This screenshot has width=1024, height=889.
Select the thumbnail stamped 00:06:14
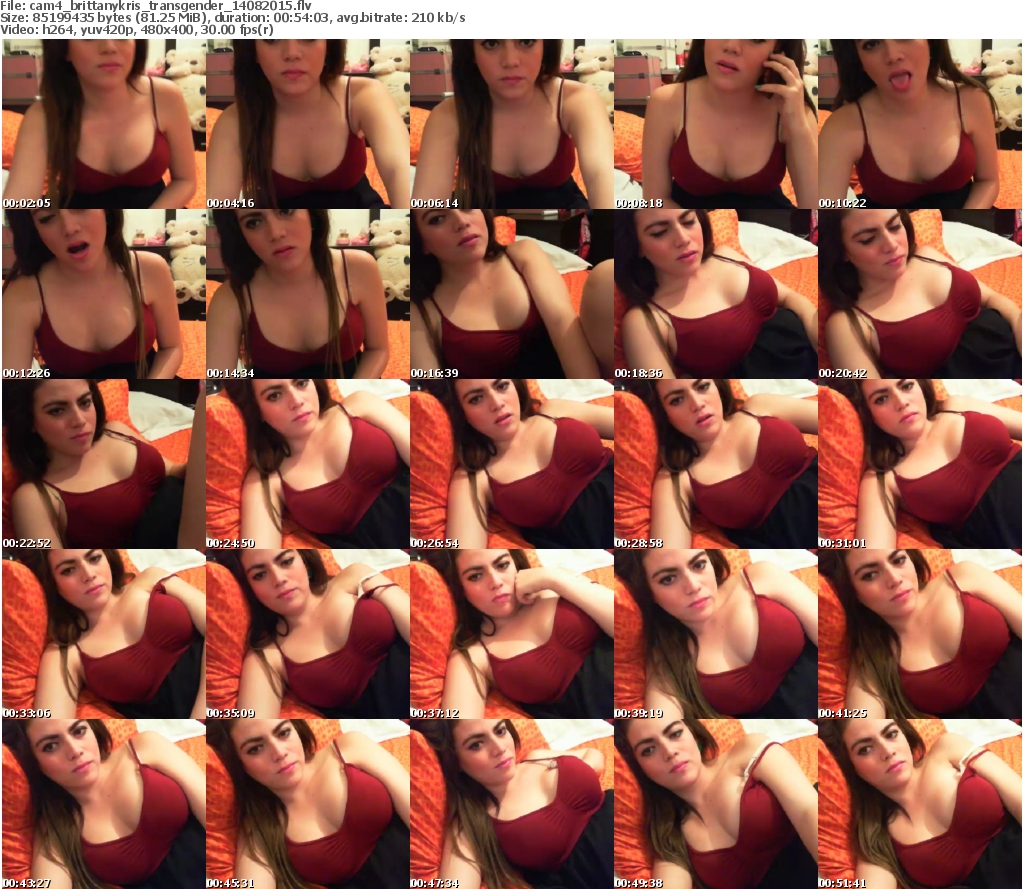click(511, 124)
